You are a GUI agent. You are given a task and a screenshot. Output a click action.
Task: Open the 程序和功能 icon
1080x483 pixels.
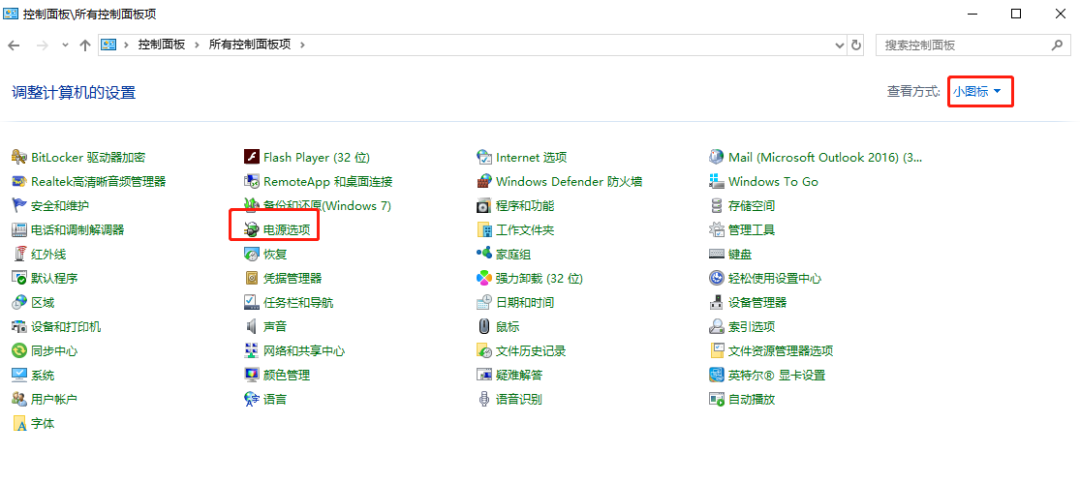[x=484, y=206]
